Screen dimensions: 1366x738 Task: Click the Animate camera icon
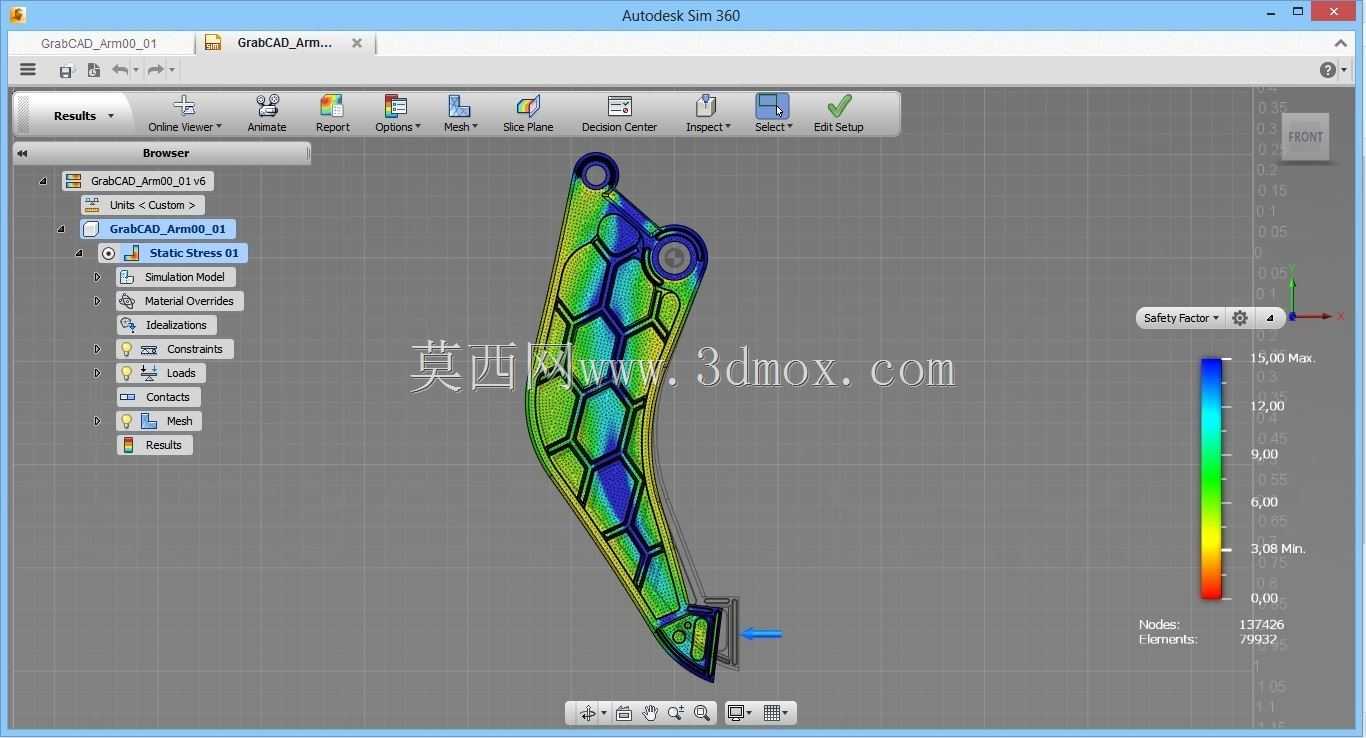coord(267,106)
